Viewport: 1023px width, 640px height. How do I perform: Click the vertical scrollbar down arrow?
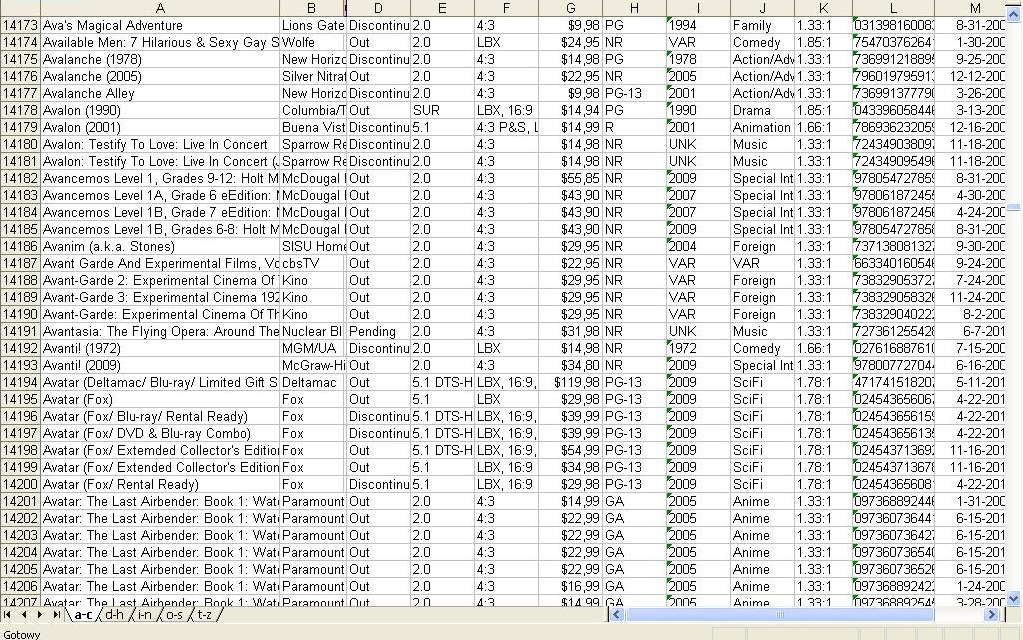[1013, 598]
